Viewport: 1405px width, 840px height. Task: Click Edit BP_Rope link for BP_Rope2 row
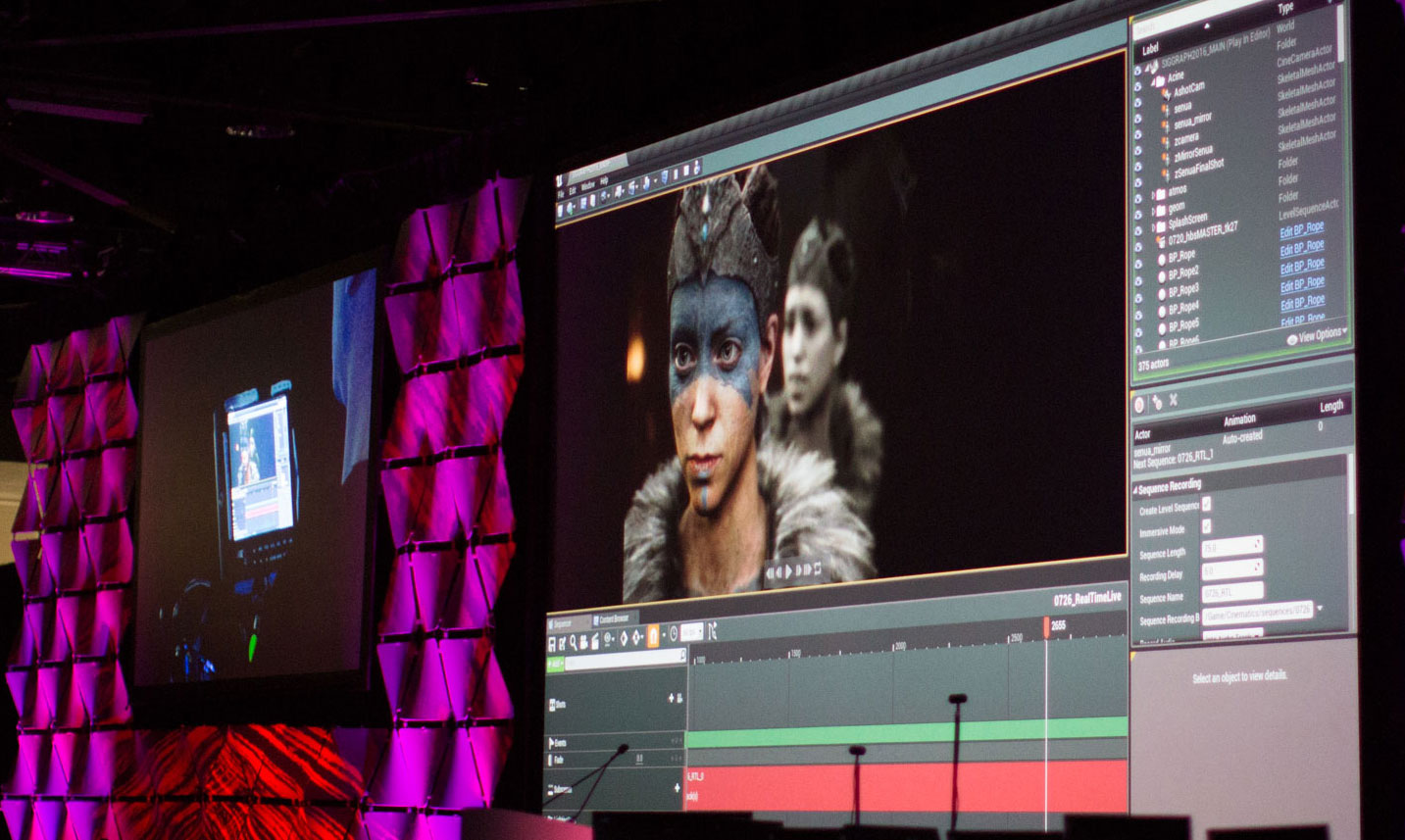[1302, 247]
